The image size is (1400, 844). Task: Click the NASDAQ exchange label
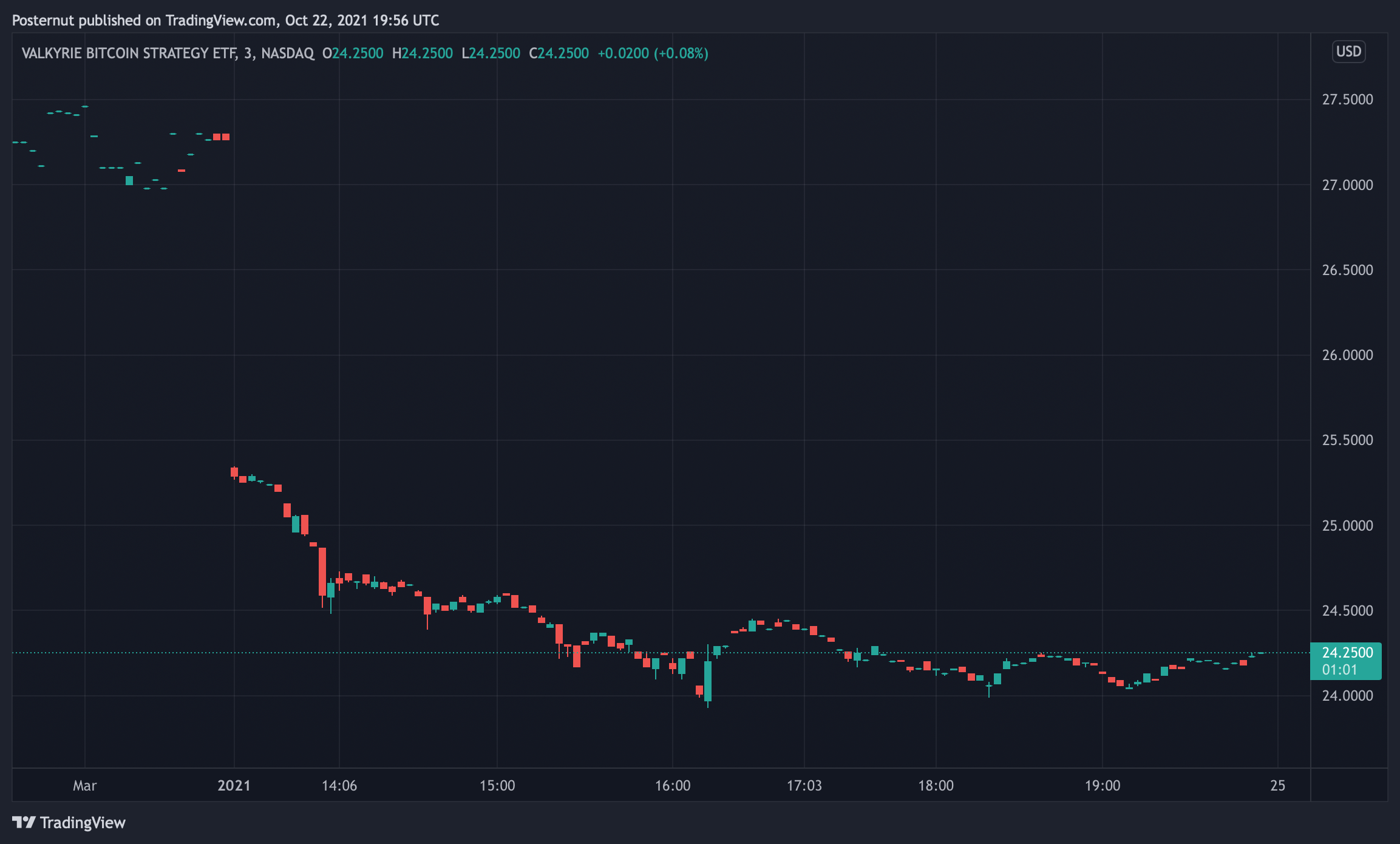click(288, 53)
